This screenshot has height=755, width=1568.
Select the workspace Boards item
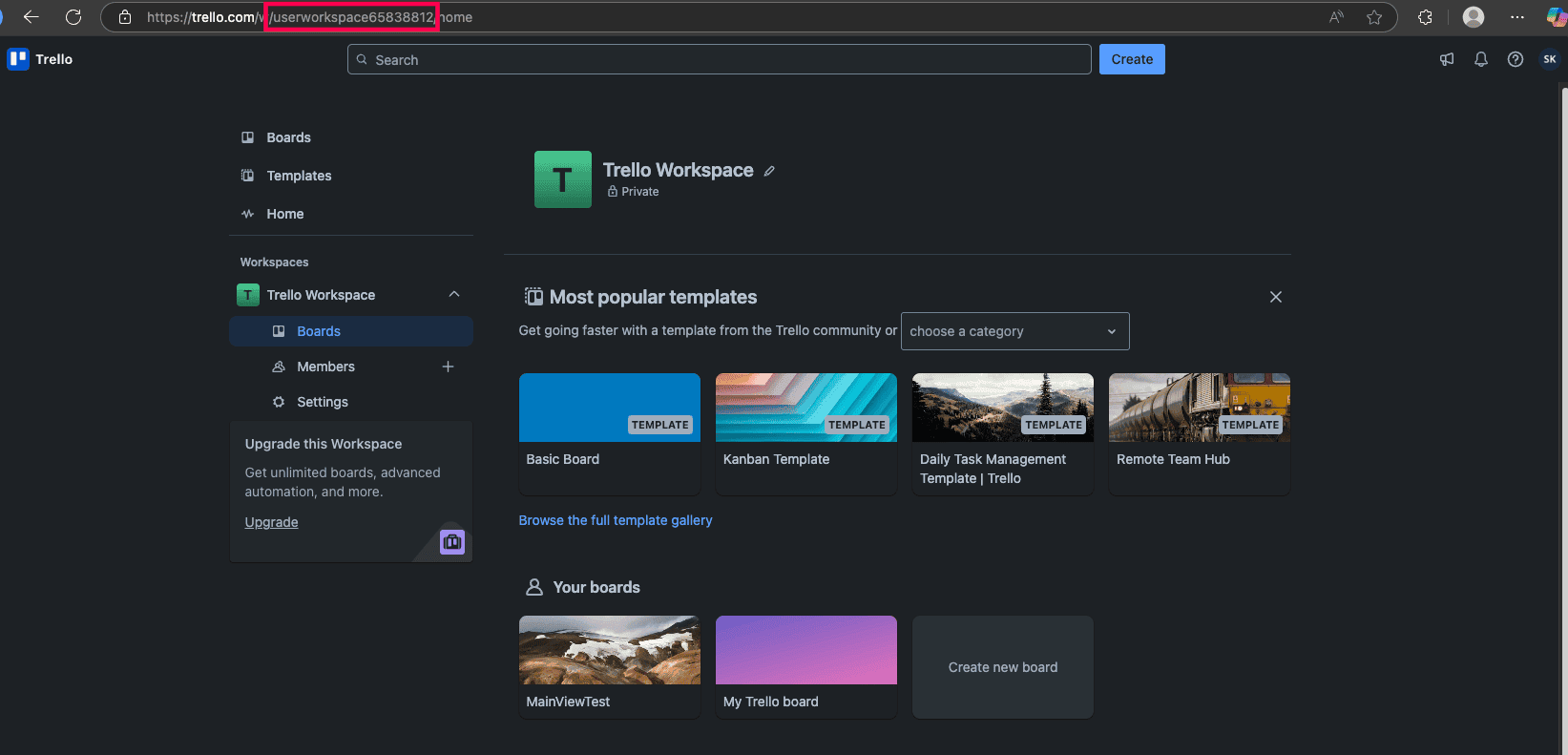[x=351, y=331]
